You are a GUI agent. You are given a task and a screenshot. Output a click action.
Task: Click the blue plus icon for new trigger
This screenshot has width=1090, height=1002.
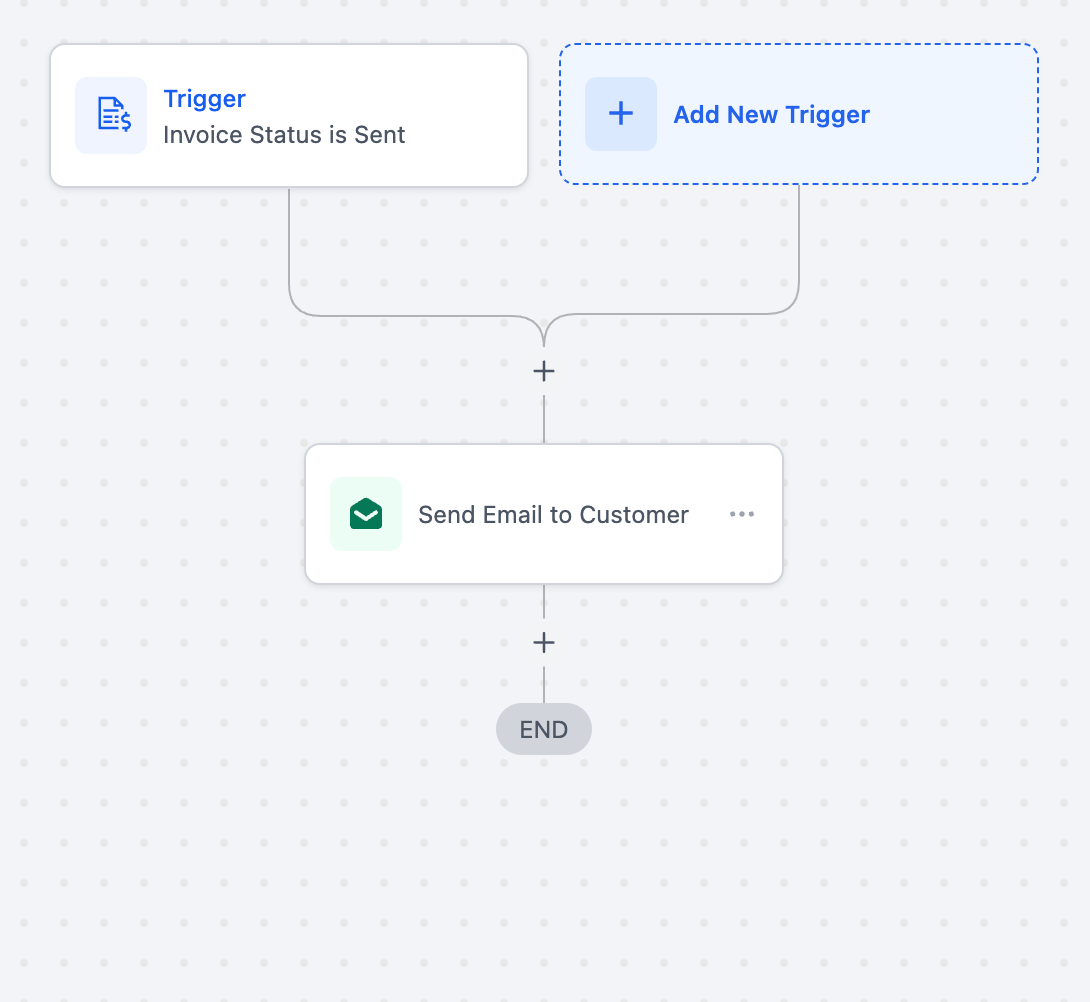(x=621, y=114)
